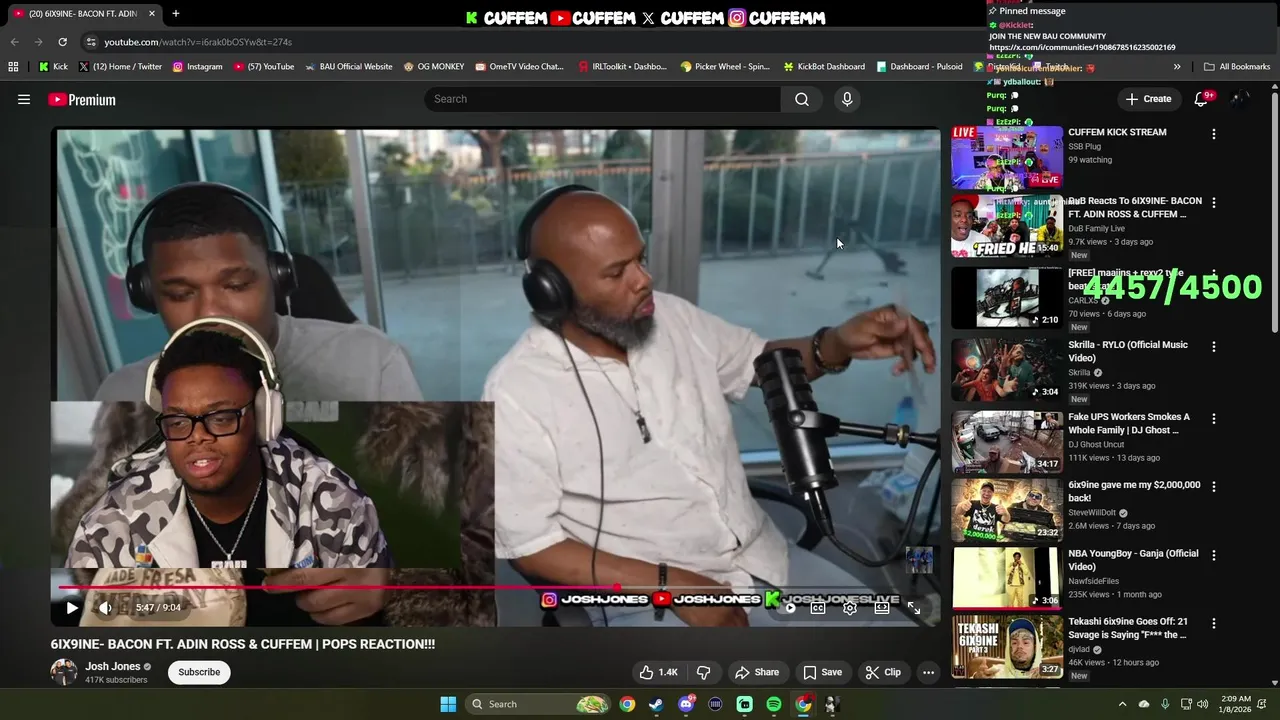Image resolution: width=1280 pixels, height=720 pixels.
Task: Switch player to theater mode
Action: 882,607
